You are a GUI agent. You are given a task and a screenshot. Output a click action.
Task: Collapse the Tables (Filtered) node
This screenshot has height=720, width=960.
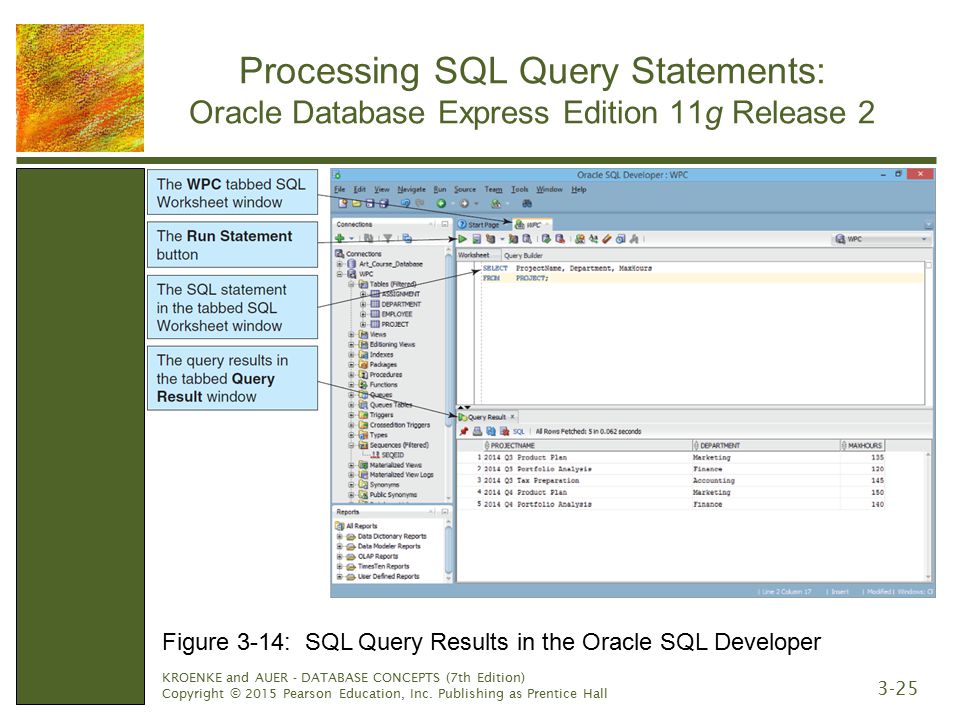coord(351,285)
